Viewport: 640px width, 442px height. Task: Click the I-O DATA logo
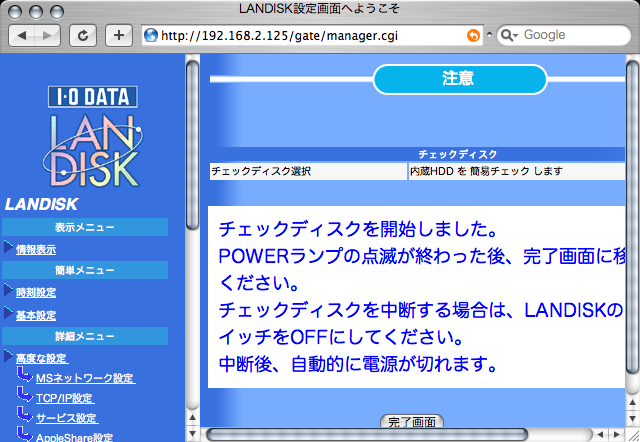[93, 97]
